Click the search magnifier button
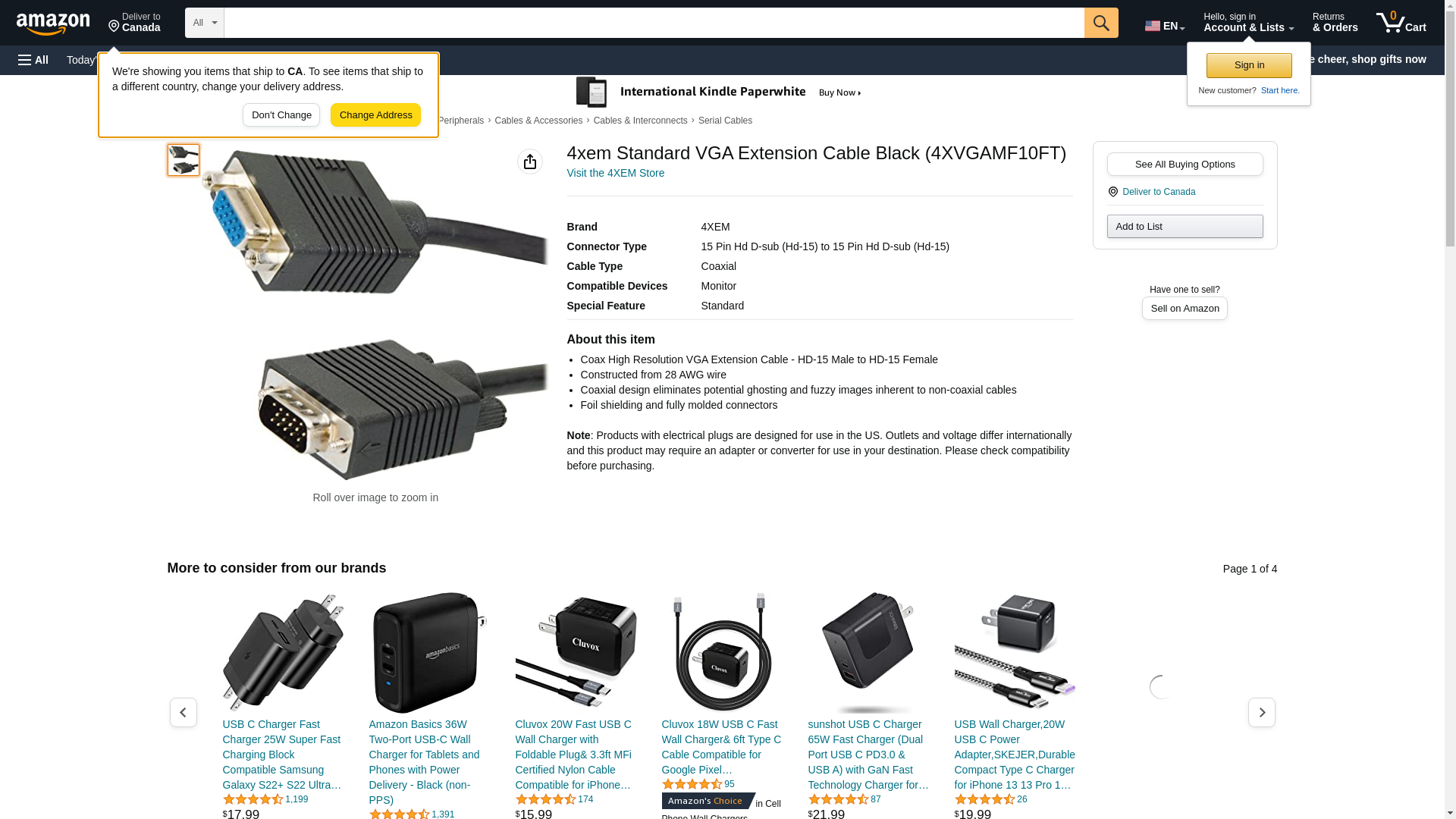The image size is (1456, 819). (1101, 23)
